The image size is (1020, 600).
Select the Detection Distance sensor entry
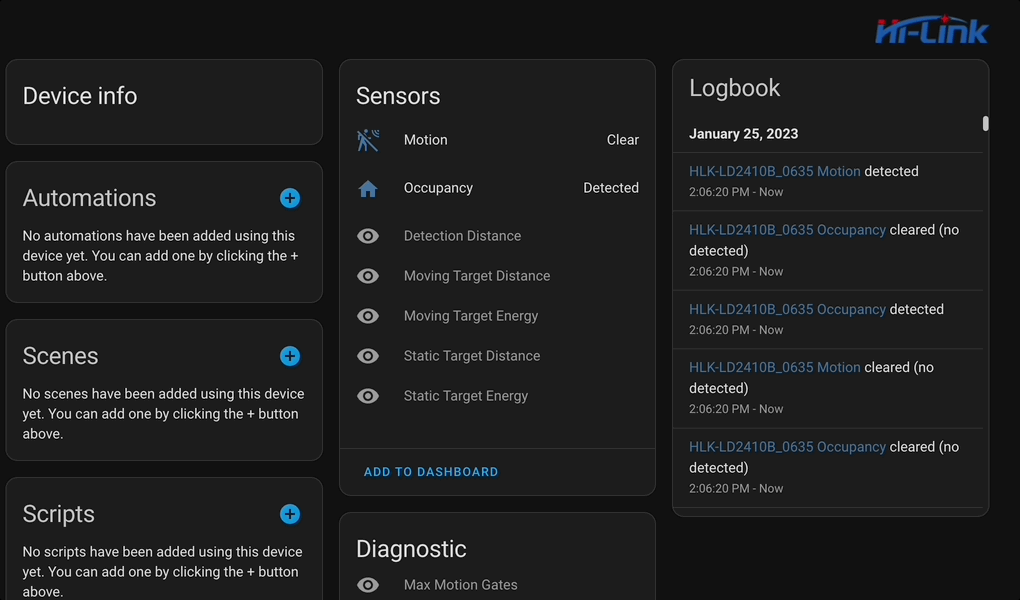(x=462, y=236)
